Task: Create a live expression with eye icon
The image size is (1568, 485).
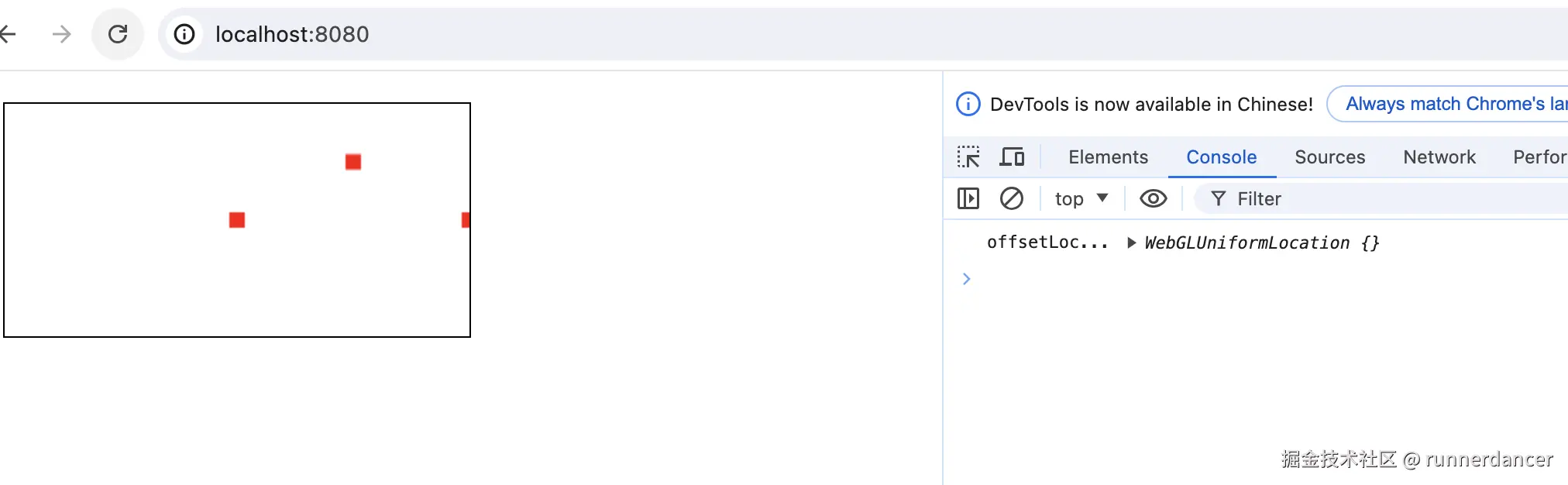Action: 1153,199
